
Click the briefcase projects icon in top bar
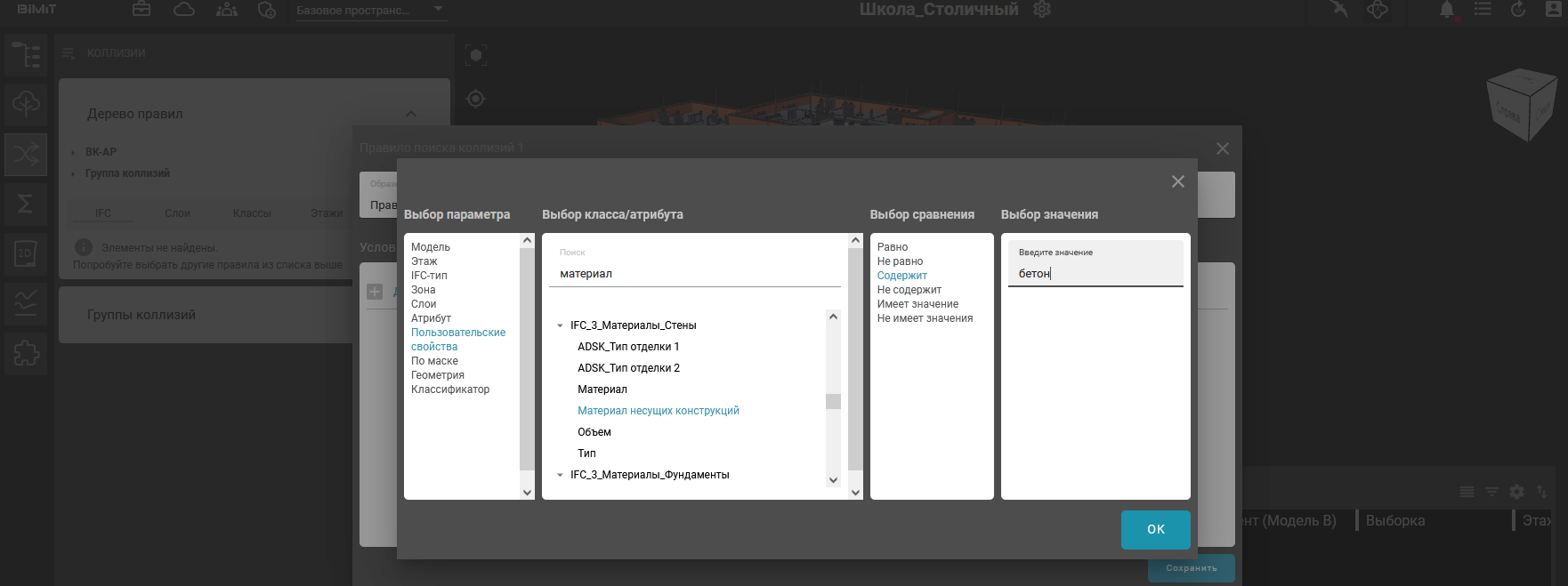coord(141,10)
